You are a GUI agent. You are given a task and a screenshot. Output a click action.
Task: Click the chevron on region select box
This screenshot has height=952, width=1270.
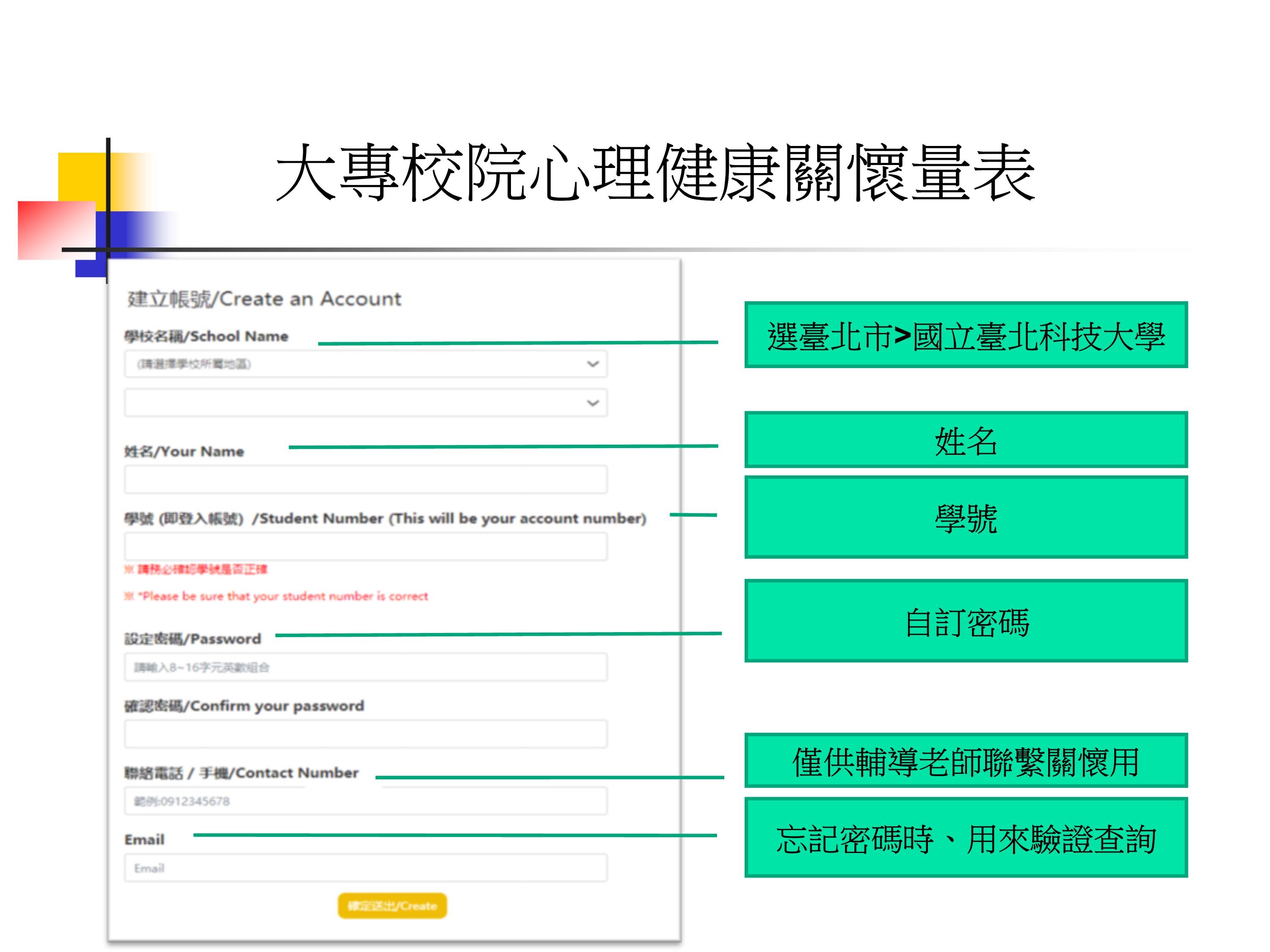coord(593,364)
